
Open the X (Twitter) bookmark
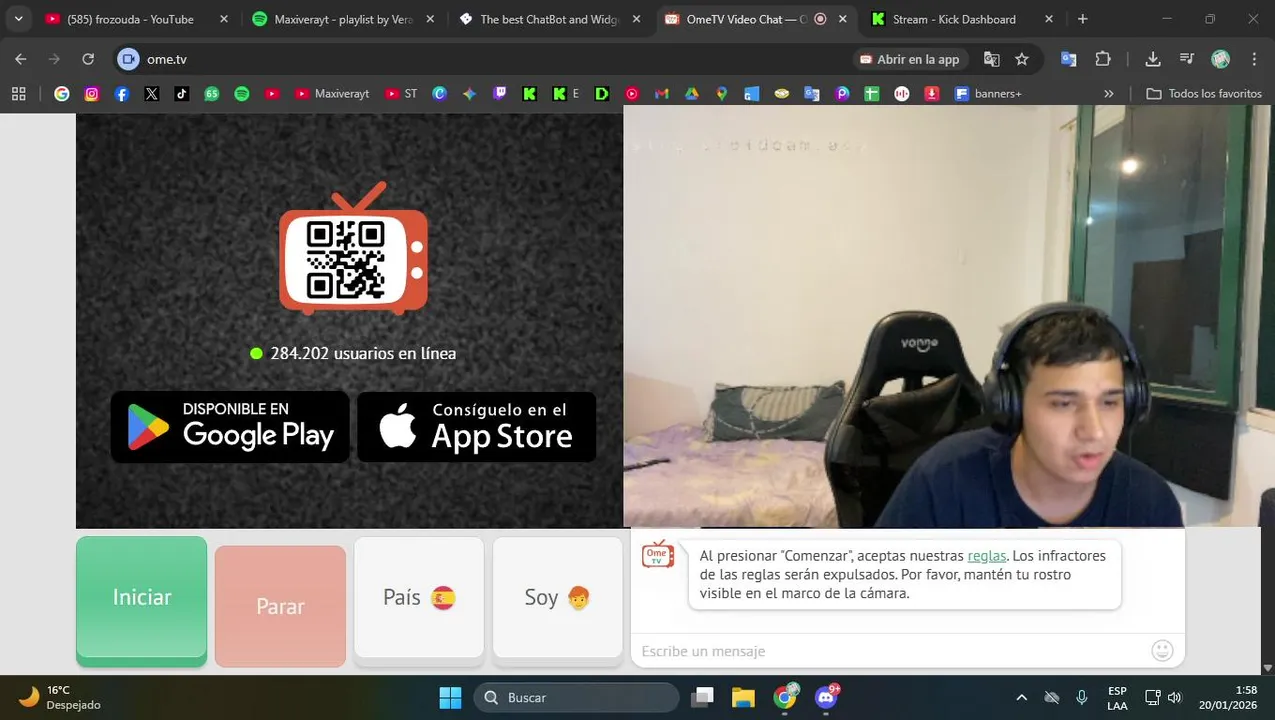[152, 93]
